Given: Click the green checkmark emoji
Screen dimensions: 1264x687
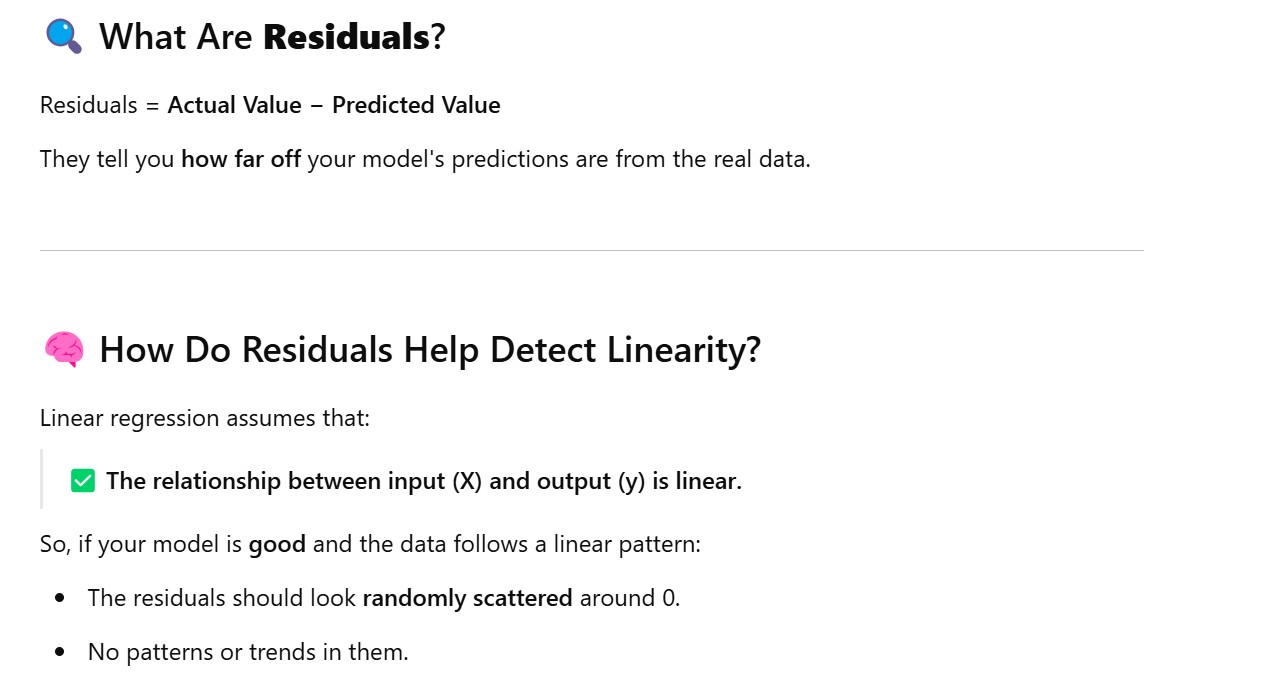Looking at the screenshot, I should pyautogui.click(x=83, y=481).
